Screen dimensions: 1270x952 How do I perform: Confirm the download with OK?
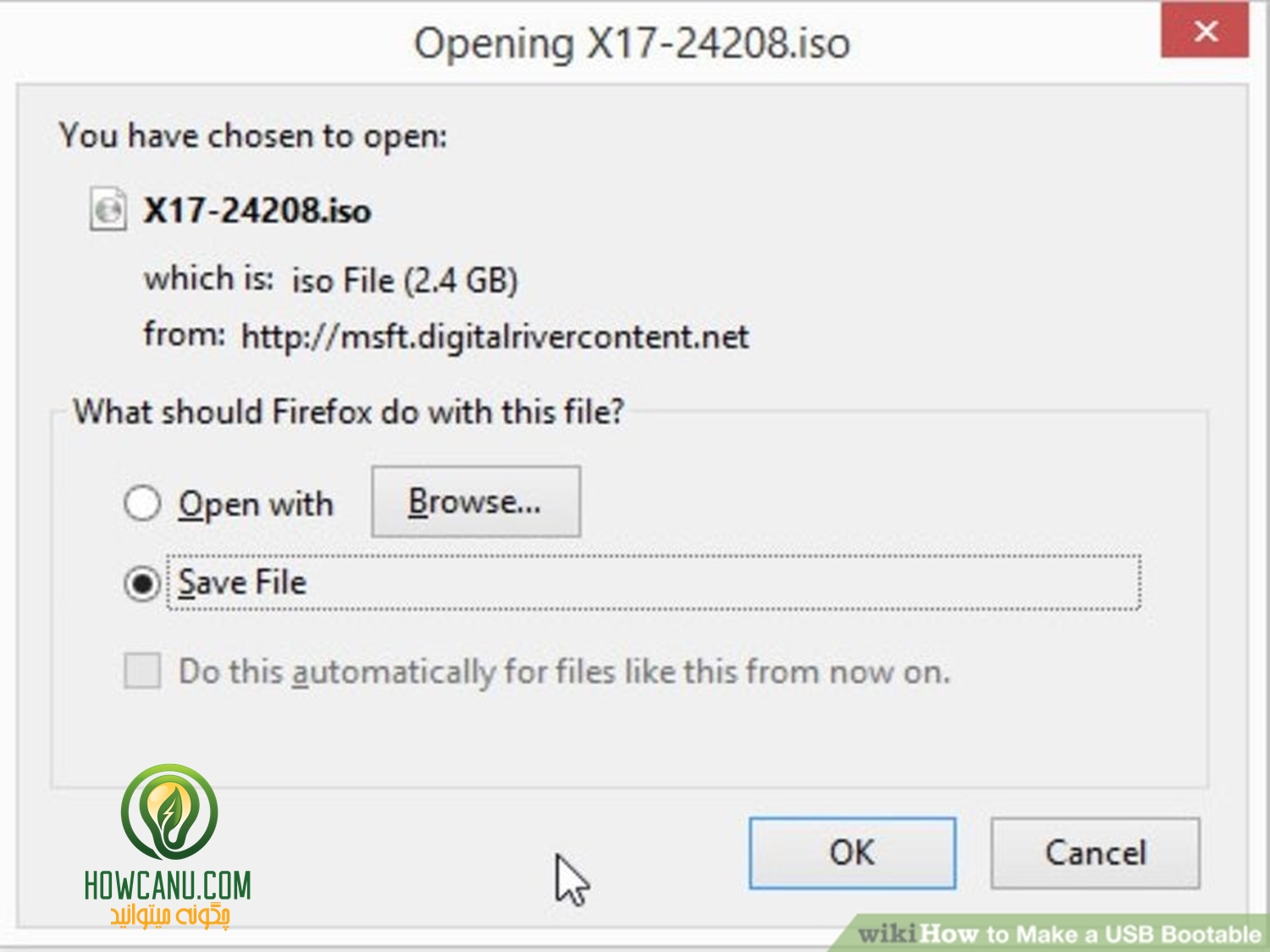[x=853, y=853]
